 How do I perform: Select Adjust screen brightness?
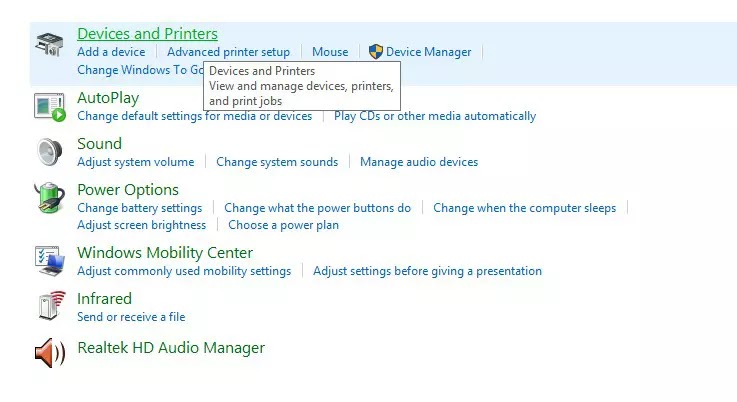(141, 225)
